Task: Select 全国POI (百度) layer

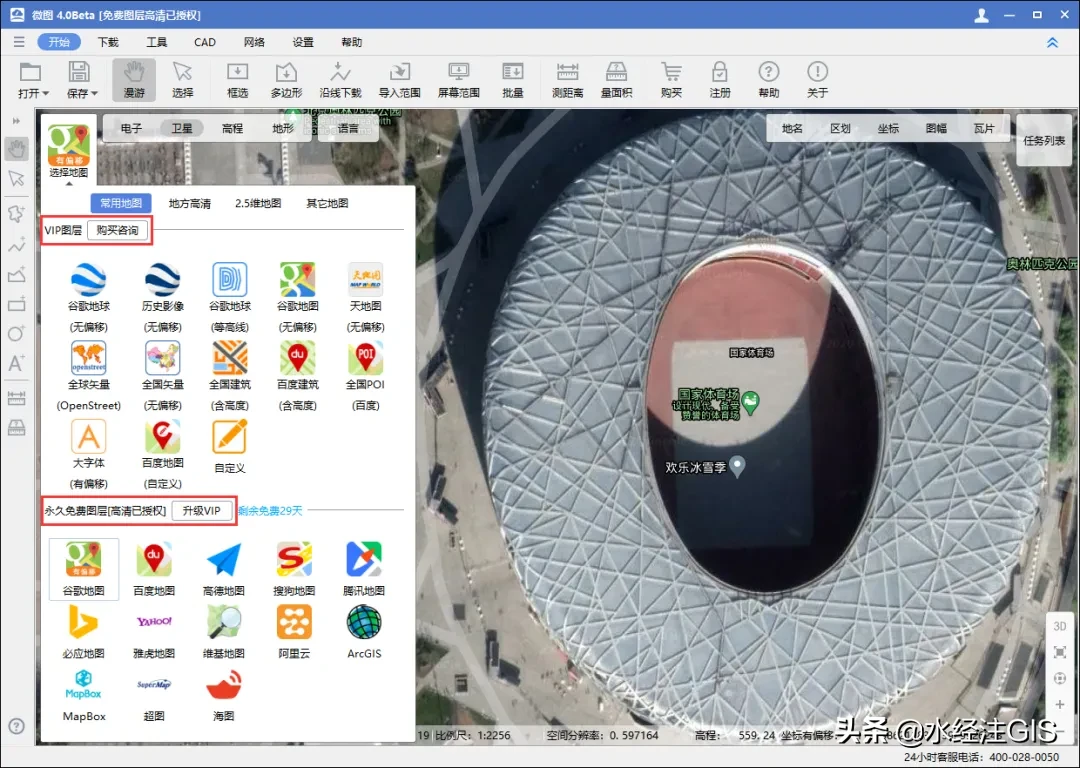Action: click(x=366, y=376)
